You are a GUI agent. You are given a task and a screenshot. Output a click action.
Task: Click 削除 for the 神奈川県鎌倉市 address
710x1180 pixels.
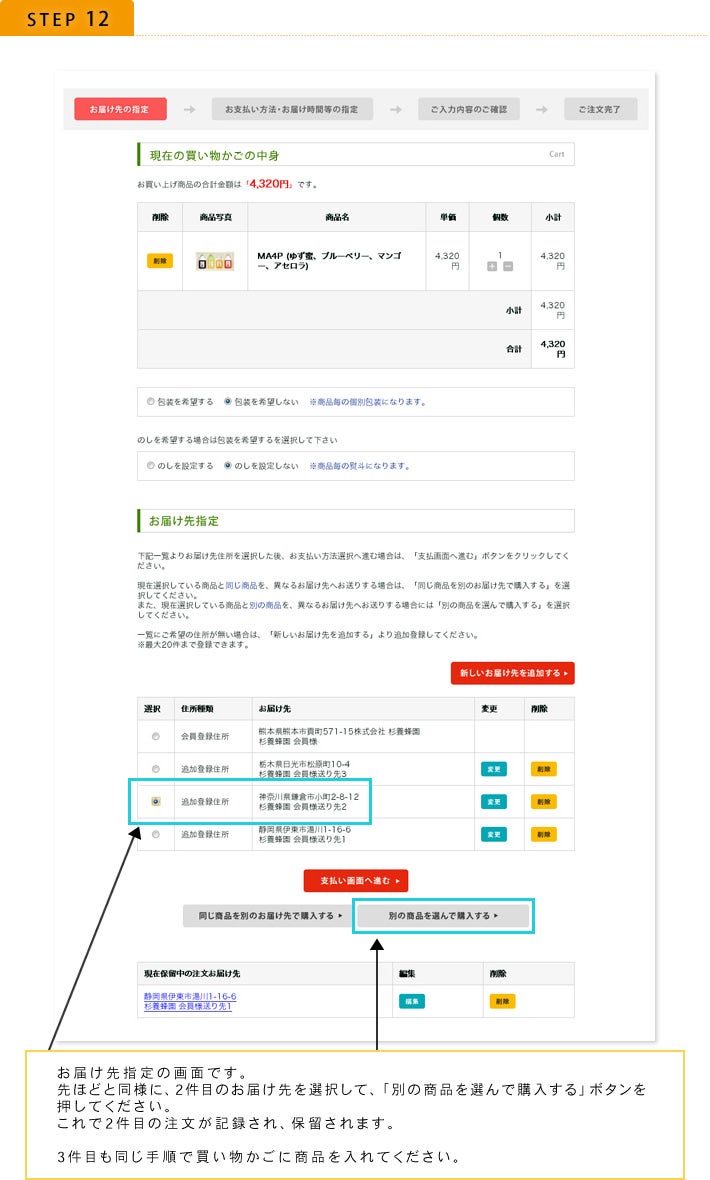(x=543, y=802)
